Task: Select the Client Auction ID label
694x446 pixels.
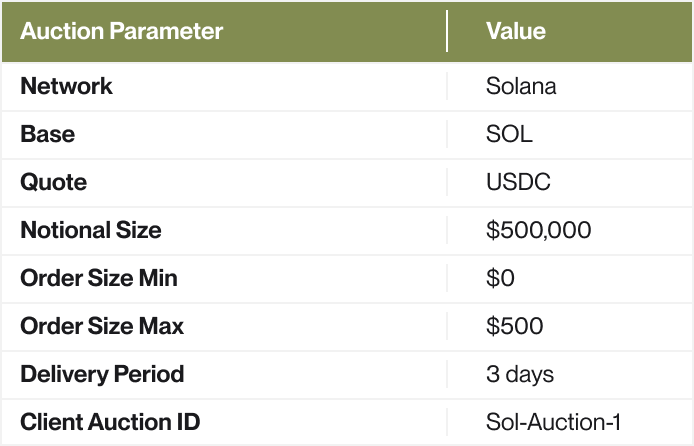Action: pyautogui.click(x=110, y=422)
